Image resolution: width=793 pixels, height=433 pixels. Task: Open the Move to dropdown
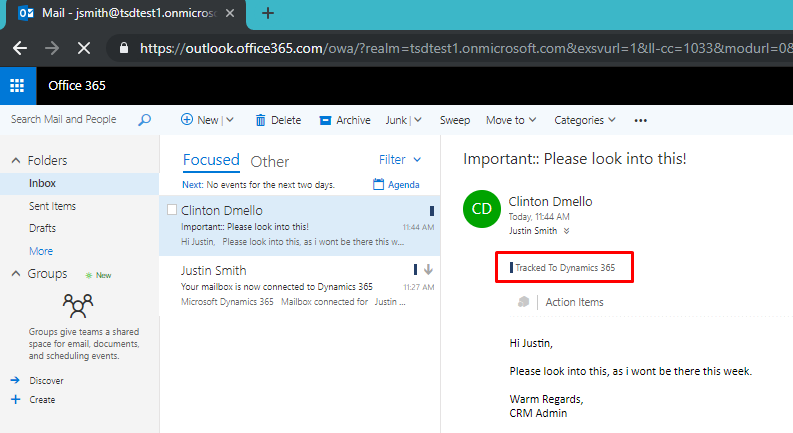click(x=511, y=120)
